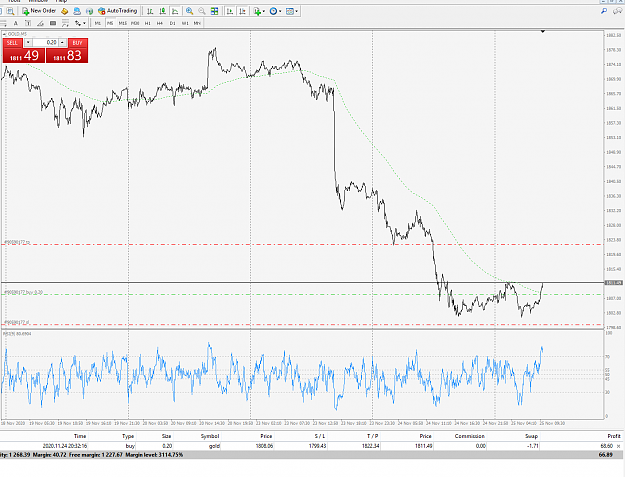Open the search magnifier at top right

coord(604,11)
